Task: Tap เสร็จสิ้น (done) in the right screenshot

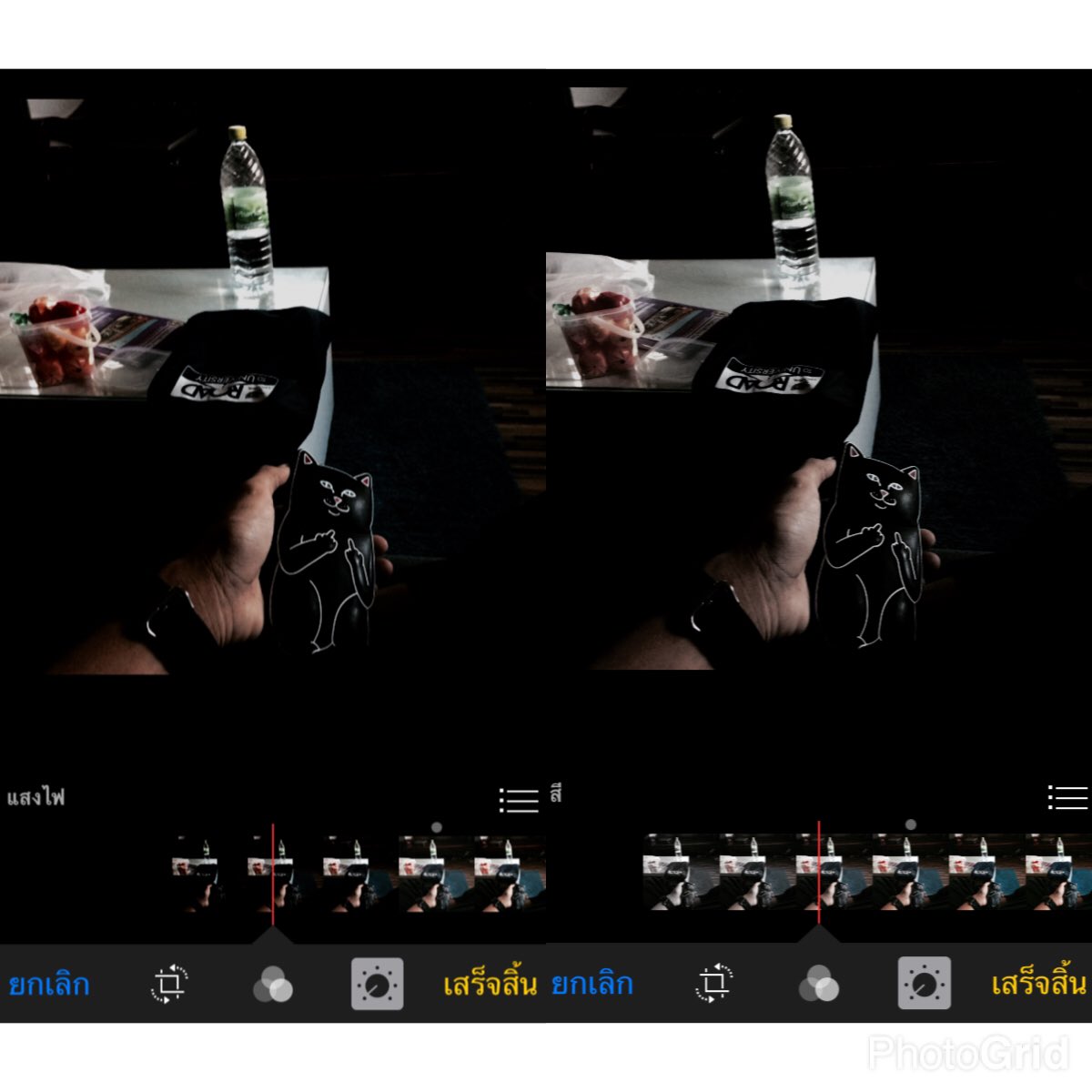Action: click(1038, 984)
